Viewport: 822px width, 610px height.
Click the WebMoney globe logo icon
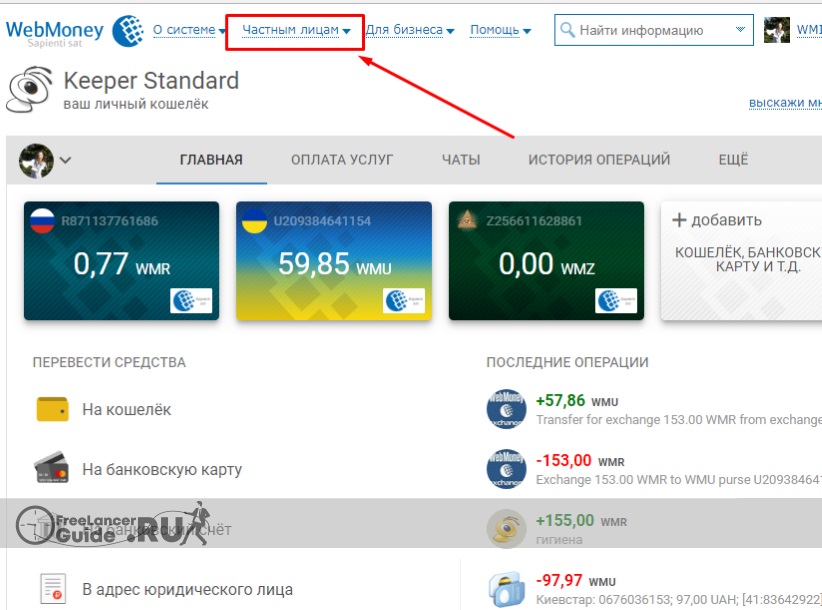(x=128, y=32)
